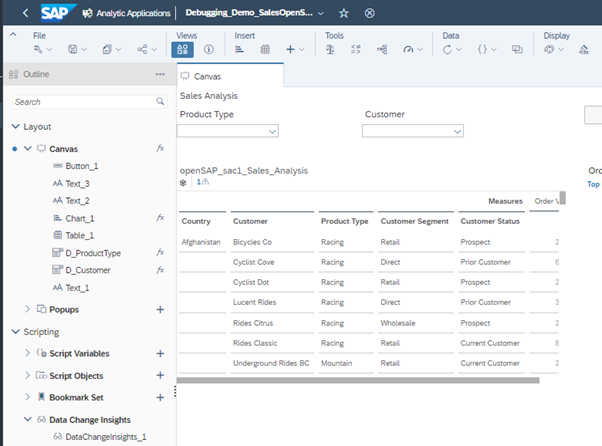Screen dimensions: 602x446
Task: Expand Script Variables node
Action: (x=27, y=353)
